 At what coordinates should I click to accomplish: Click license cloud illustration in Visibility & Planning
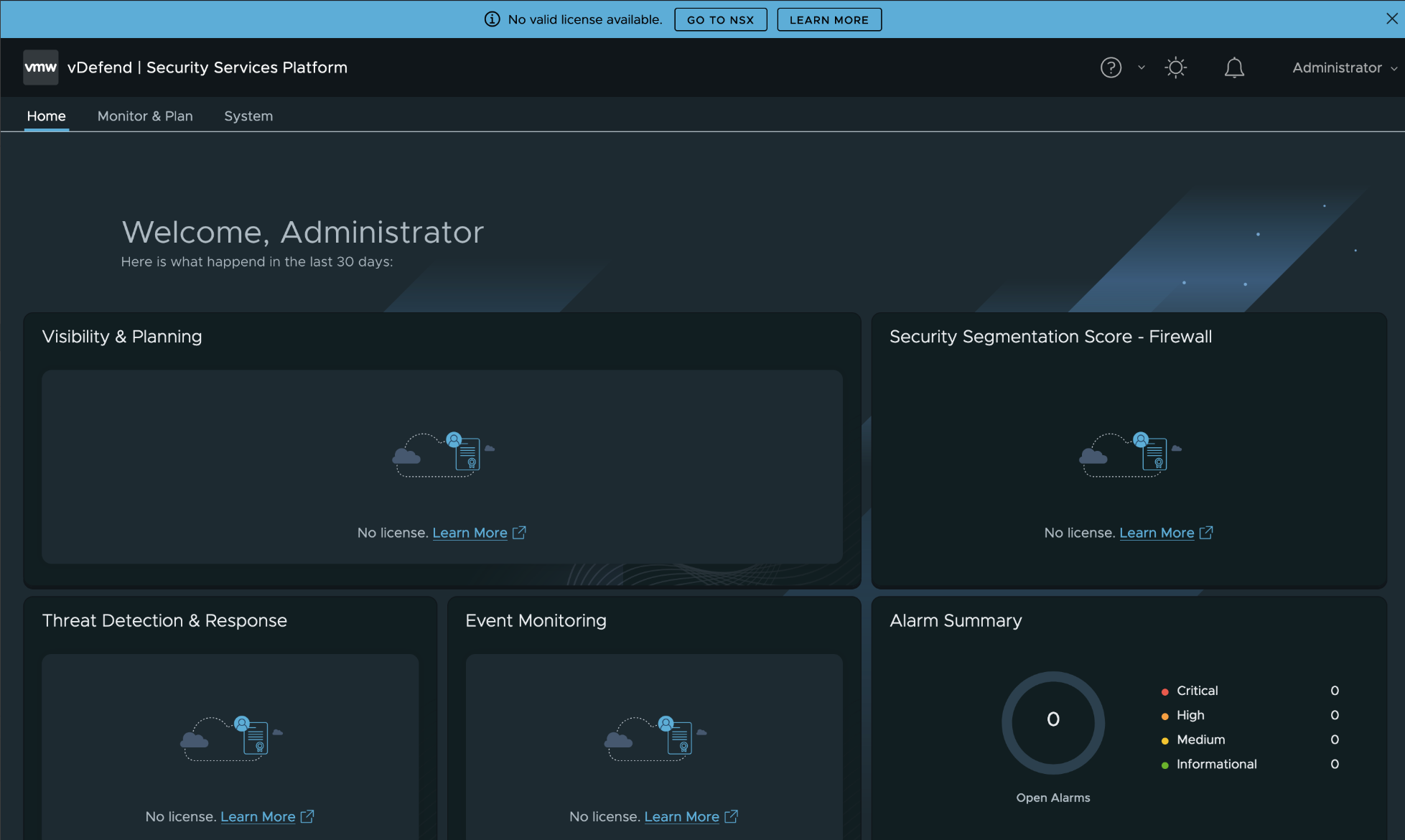[443, 454]
